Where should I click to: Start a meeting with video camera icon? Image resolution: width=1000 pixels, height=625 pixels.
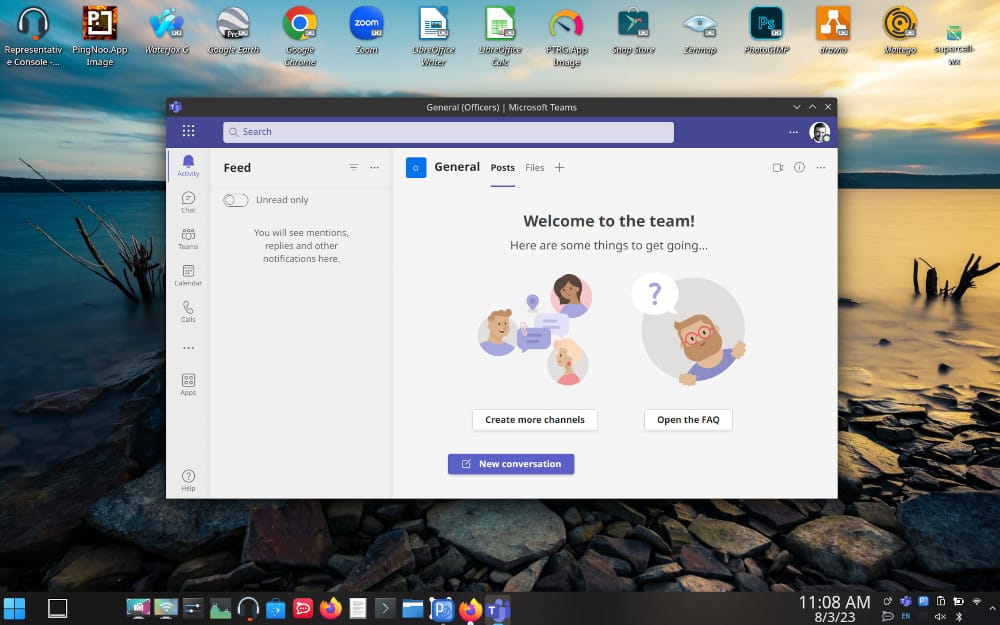[778, 168]
